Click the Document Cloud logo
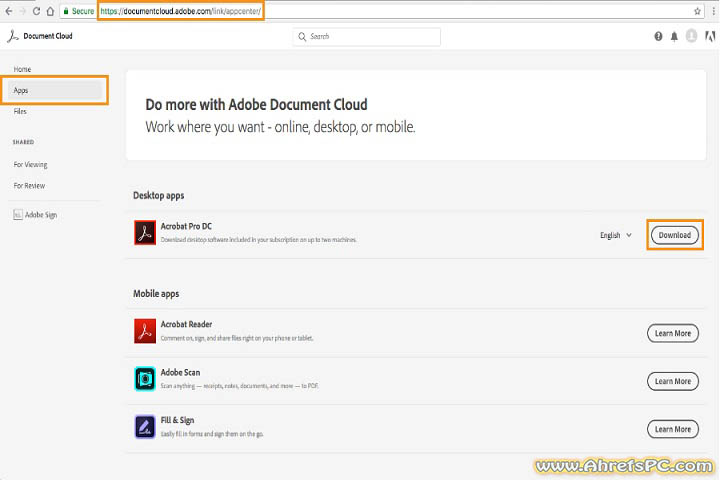This screenshot has width=720, height=480. tap(40, 36)
